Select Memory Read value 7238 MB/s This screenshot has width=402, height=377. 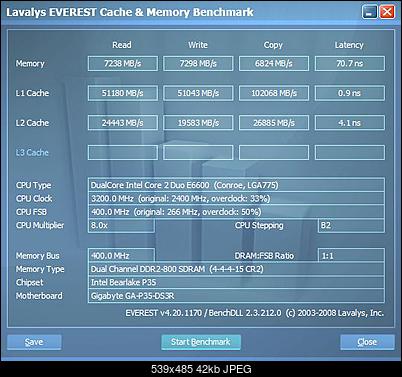coord(123,63)
